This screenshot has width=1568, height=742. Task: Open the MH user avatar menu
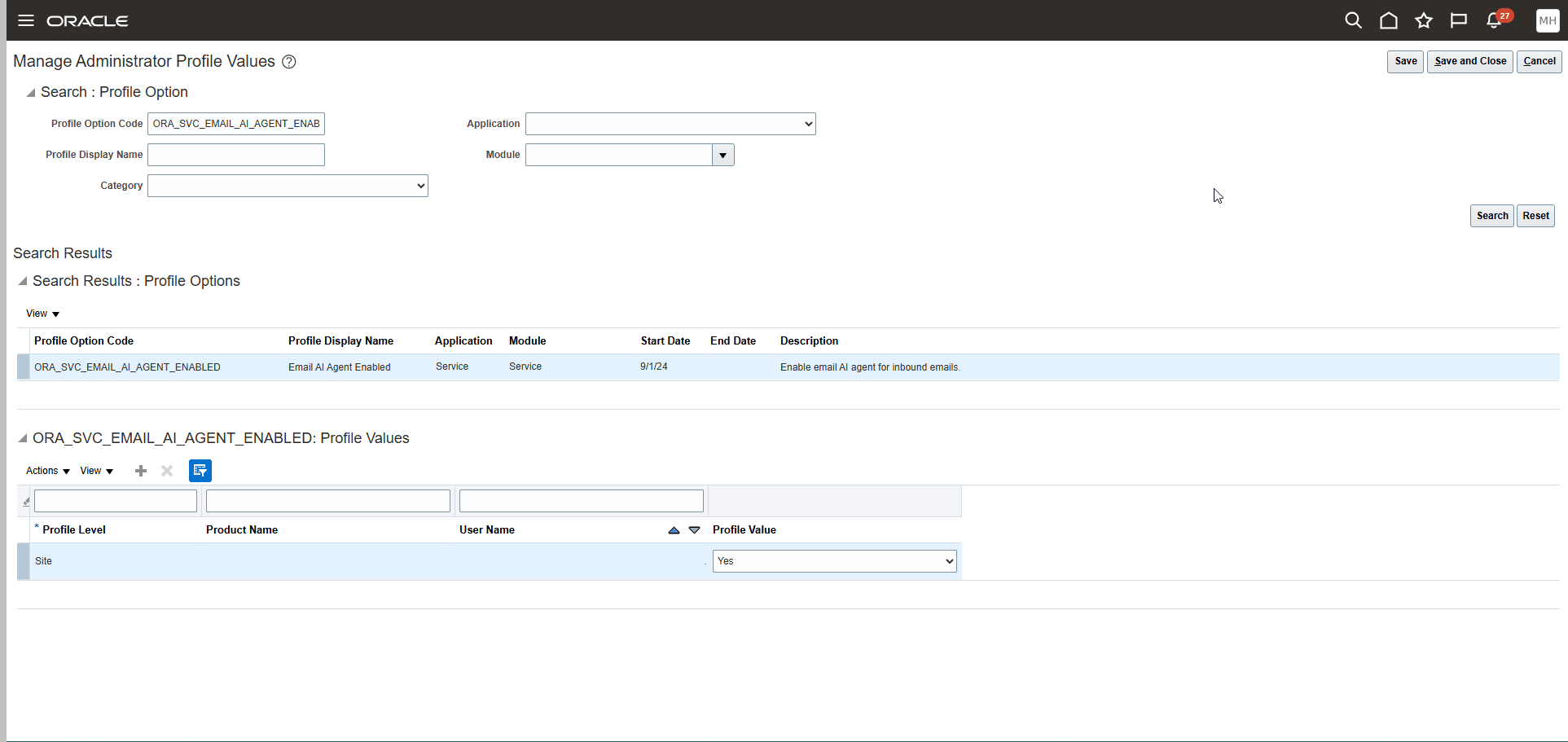pyautogui.click(x=1547, y=20)
